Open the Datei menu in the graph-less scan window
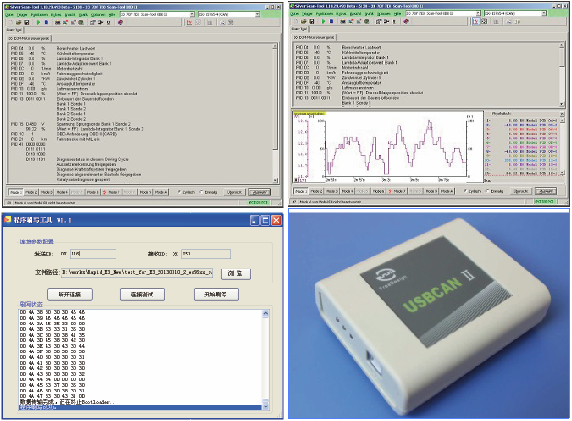This screenshot has height=421, width=572. (9, 15)
